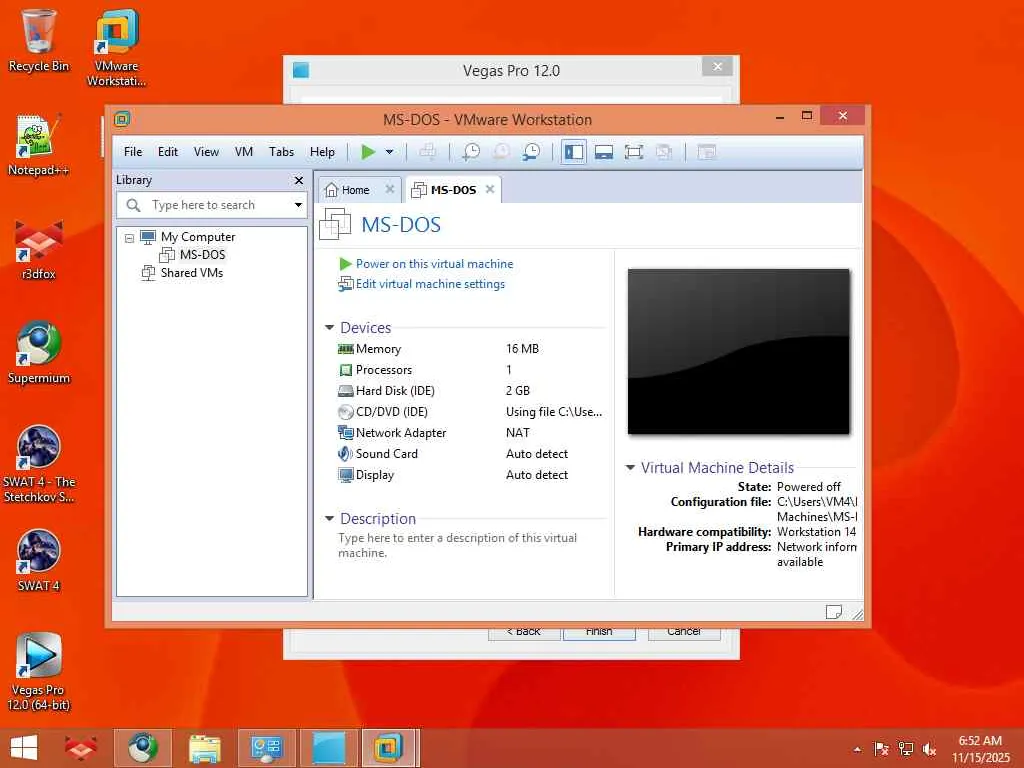This screenshot has width=1024, height=768.
Task: Switch to the Home tab
Action: pyautogui.click(x=355, y=190)
